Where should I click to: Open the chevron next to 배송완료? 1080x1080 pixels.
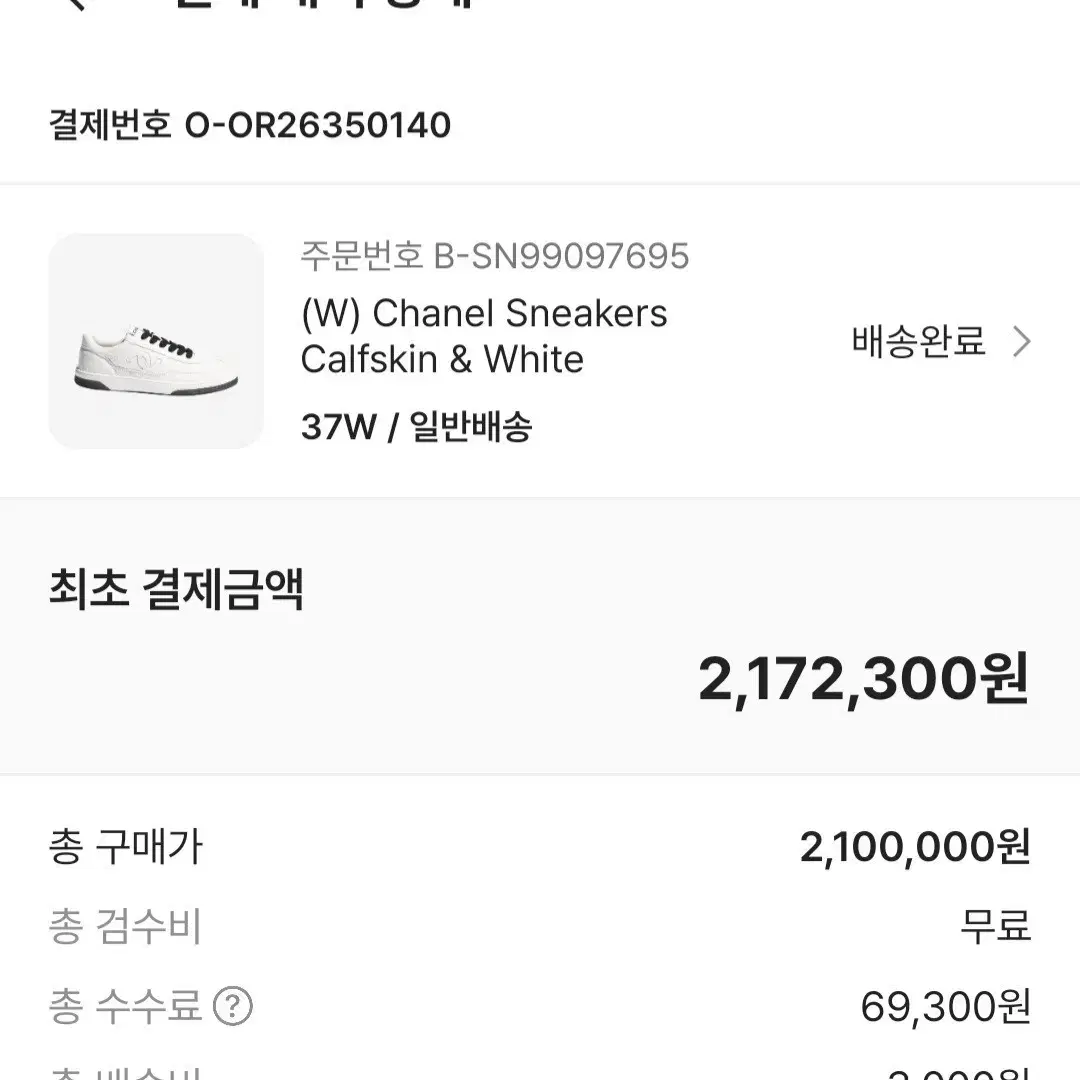(1021, 342)
